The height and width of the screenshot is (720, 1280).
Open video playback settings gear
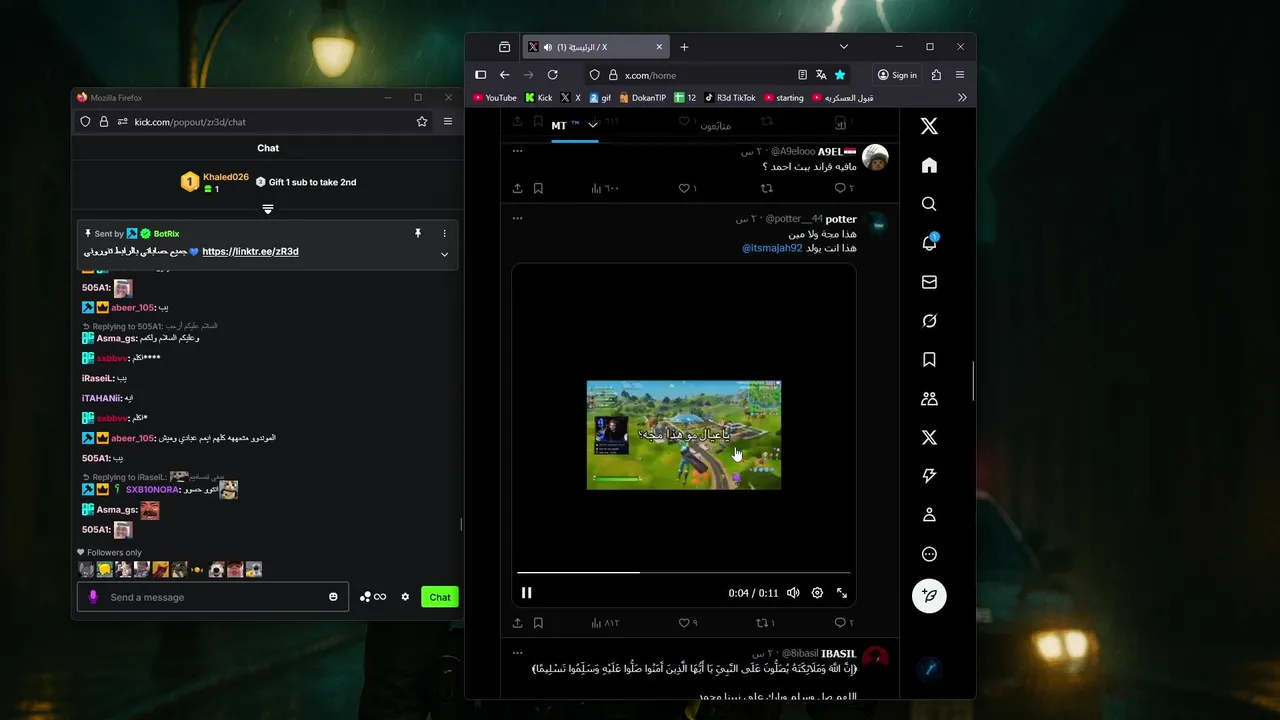[817, 593]
